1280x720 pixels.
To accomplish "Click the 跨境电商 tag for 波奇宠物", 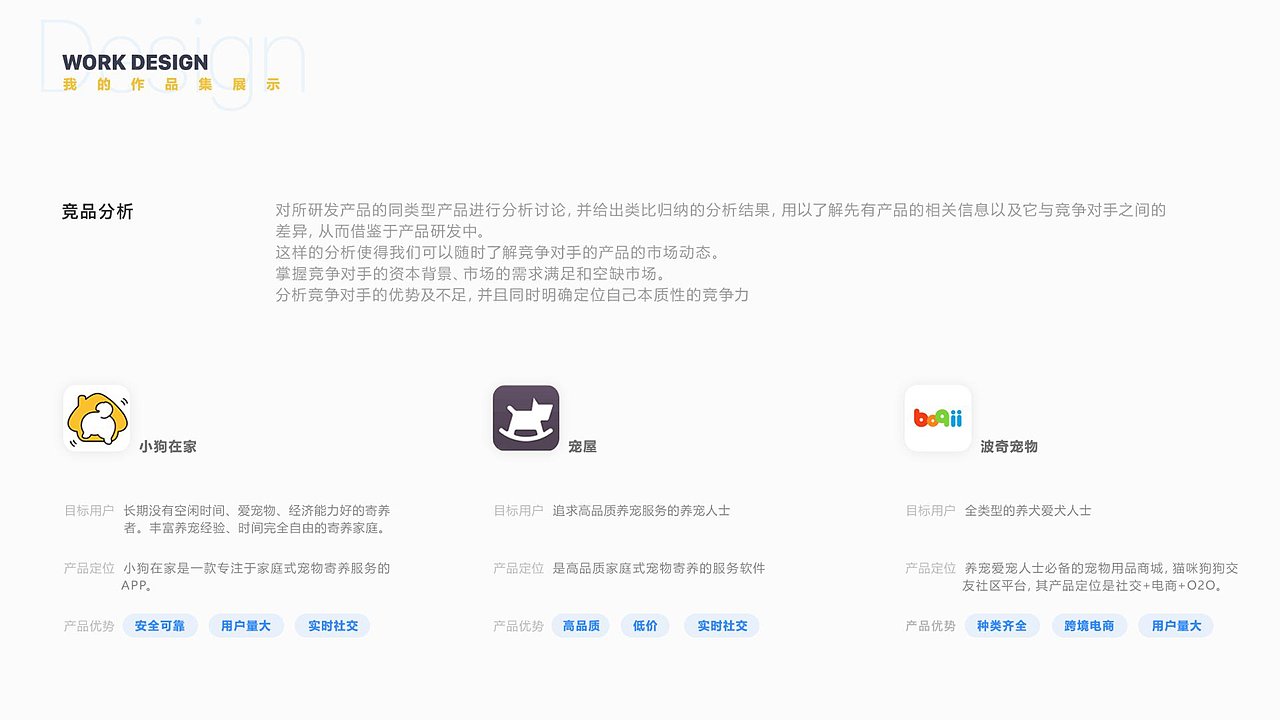I will (x=1089, y=625).
